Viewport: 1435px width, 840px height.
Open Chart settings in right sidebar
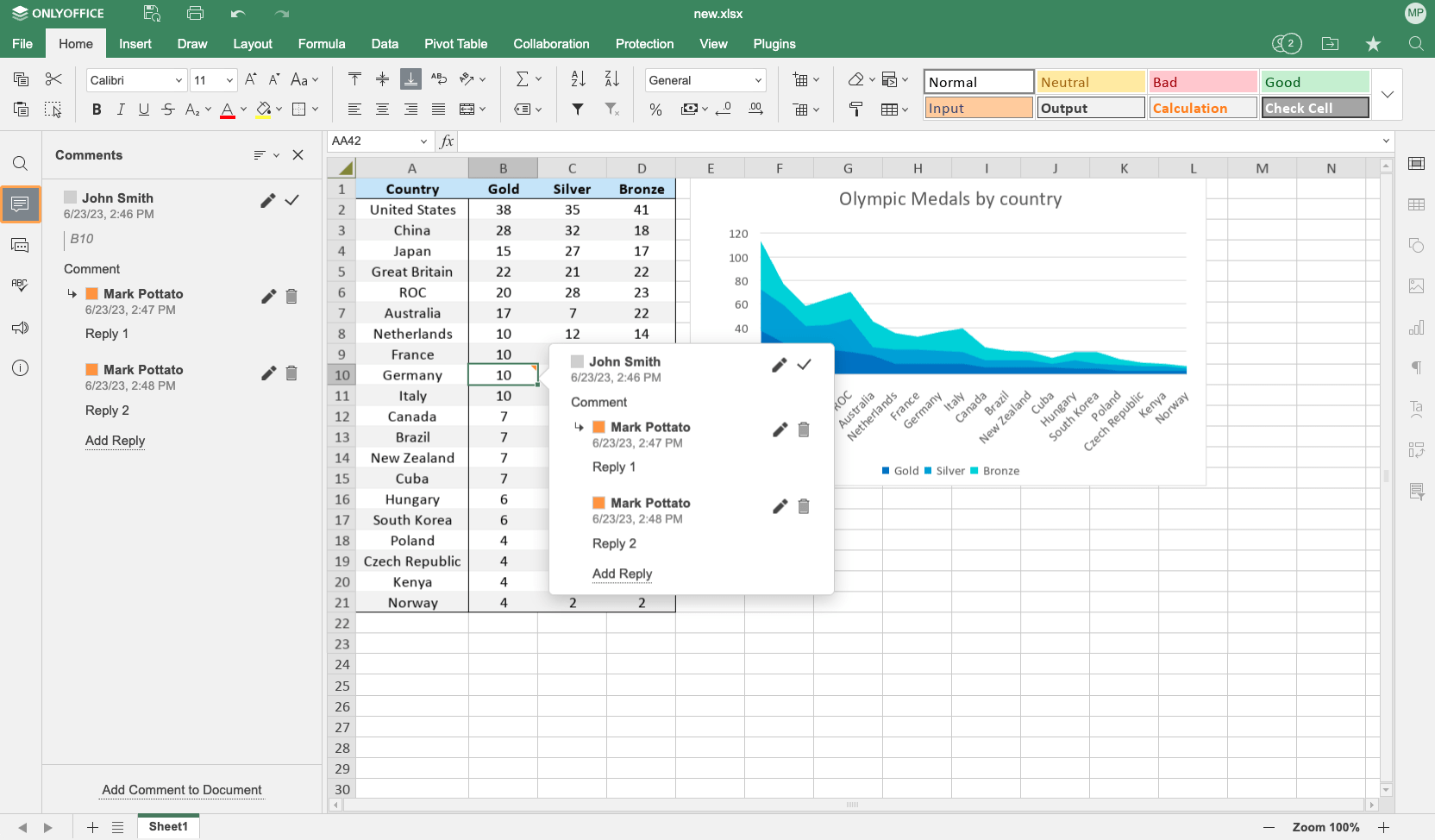coord(1416,328)
